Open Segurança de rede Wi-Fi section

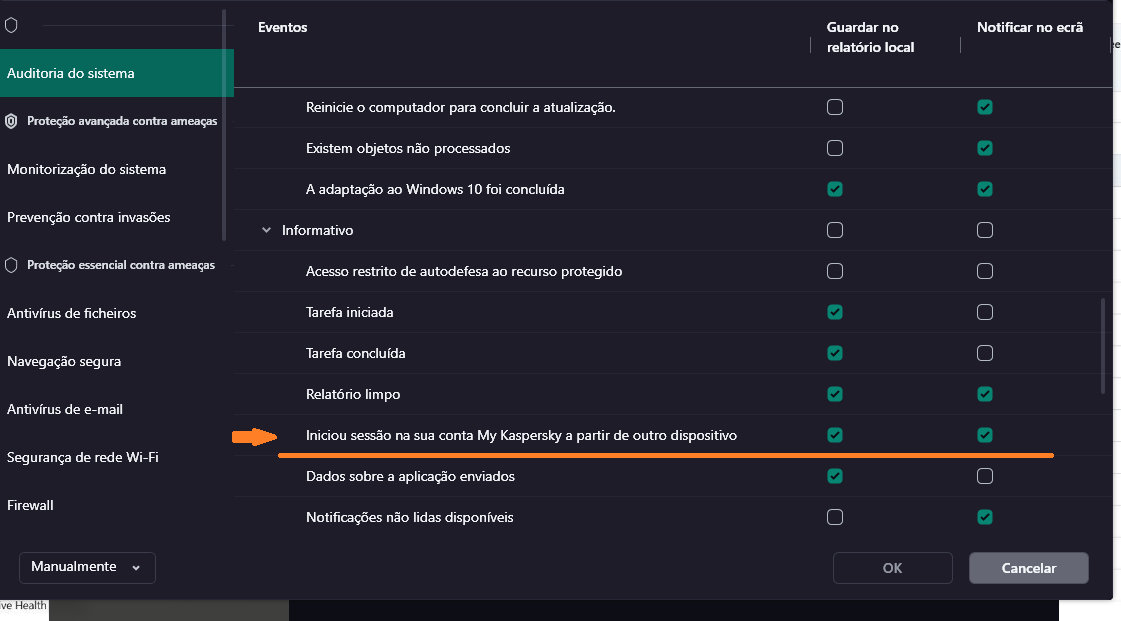(83, 457)
